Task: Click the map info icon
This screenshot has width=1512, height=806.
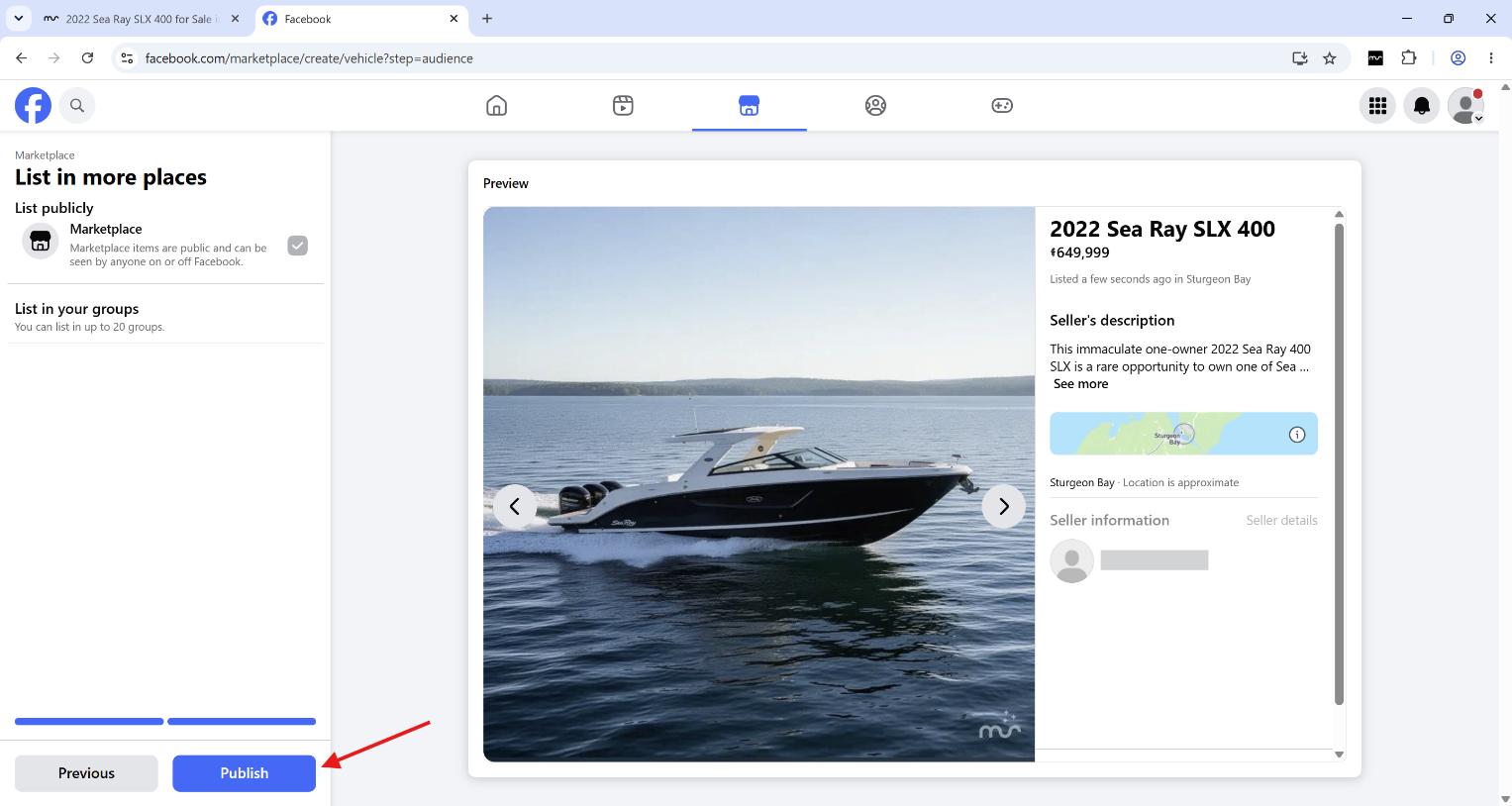Action: pos(1297,435)
